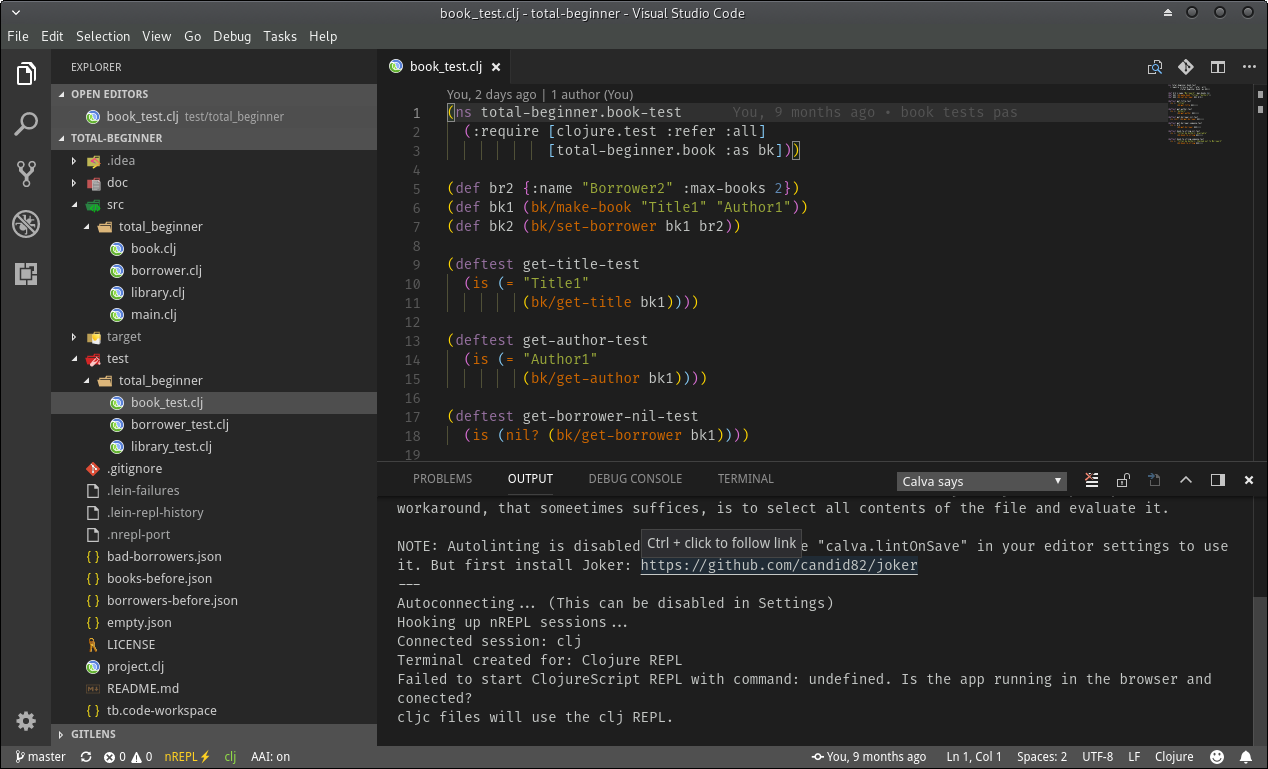Viewport: 1268px width, 769px height.
Task: Clear the Output panel contents
Action: [x=1091, y=480]
